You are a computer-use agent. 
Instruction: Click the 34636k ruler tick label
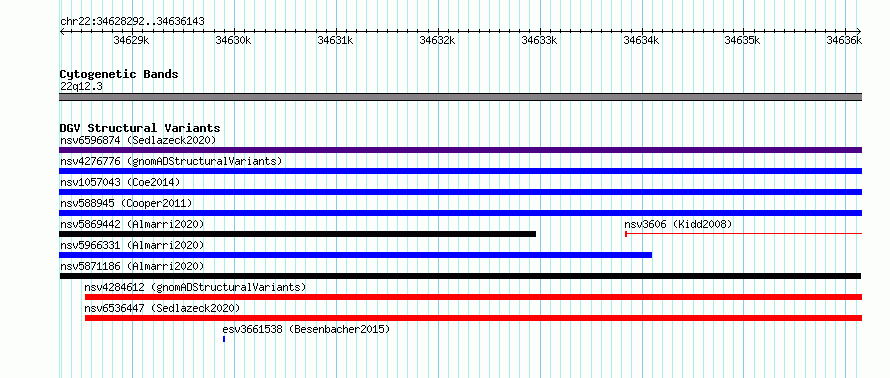click(844, 40)
